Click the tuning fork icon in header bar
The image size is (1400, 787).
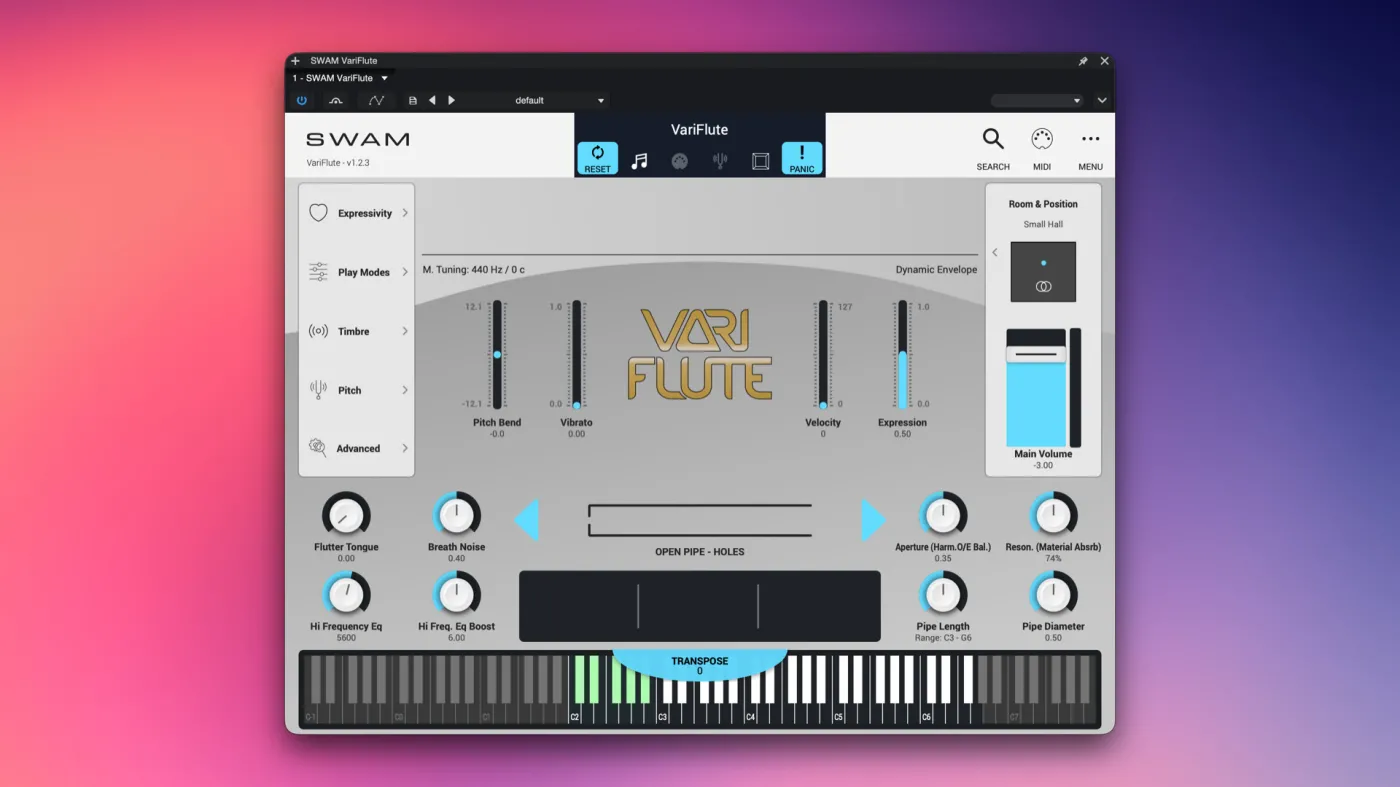(x=720, y=161)
